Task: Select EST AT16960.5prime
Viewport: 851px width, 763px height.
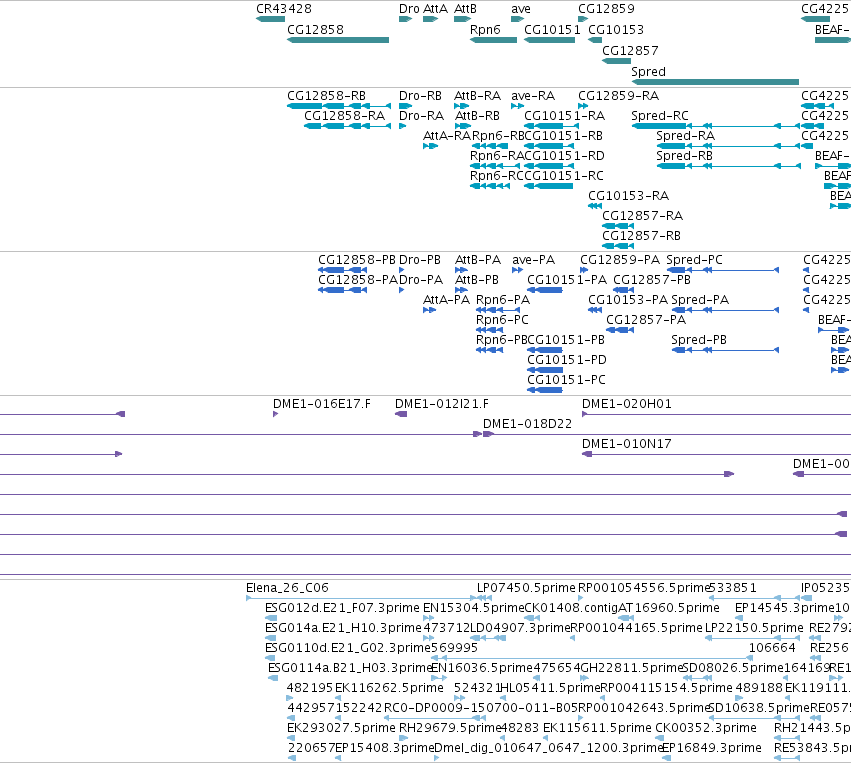Action: click(x=626, y=618)
